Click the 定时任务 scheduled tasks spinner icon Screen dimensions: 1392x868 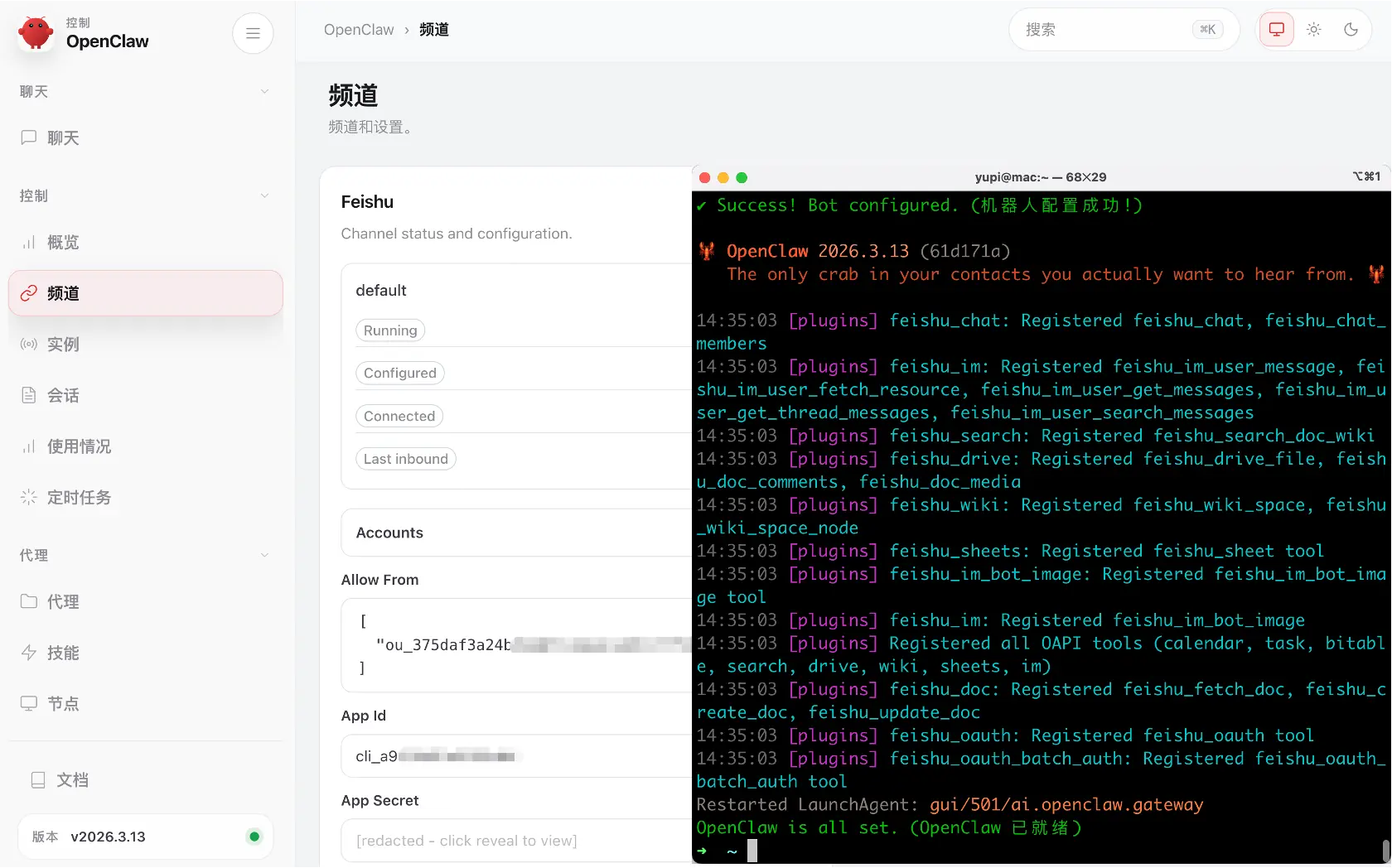point(29,497)
